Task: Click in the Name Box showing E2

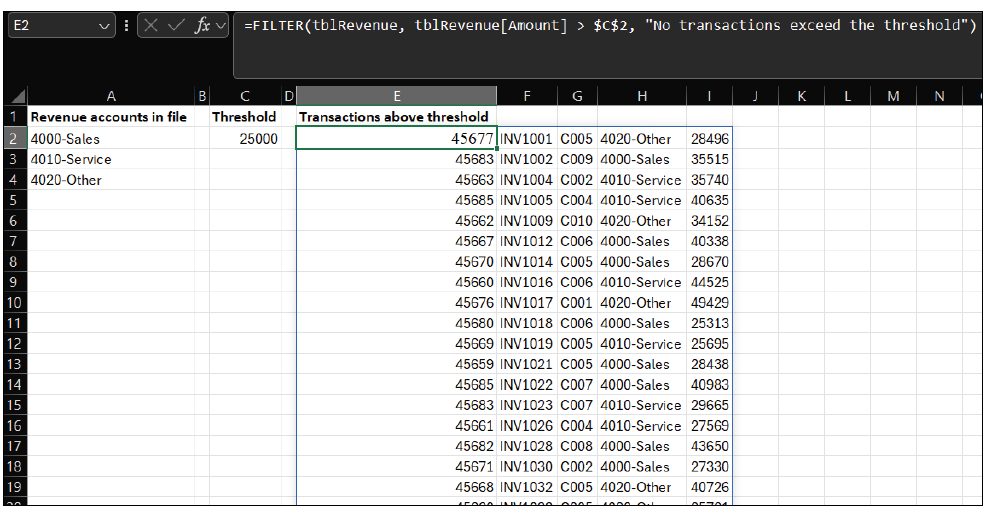Action: [x=50, y=26]
